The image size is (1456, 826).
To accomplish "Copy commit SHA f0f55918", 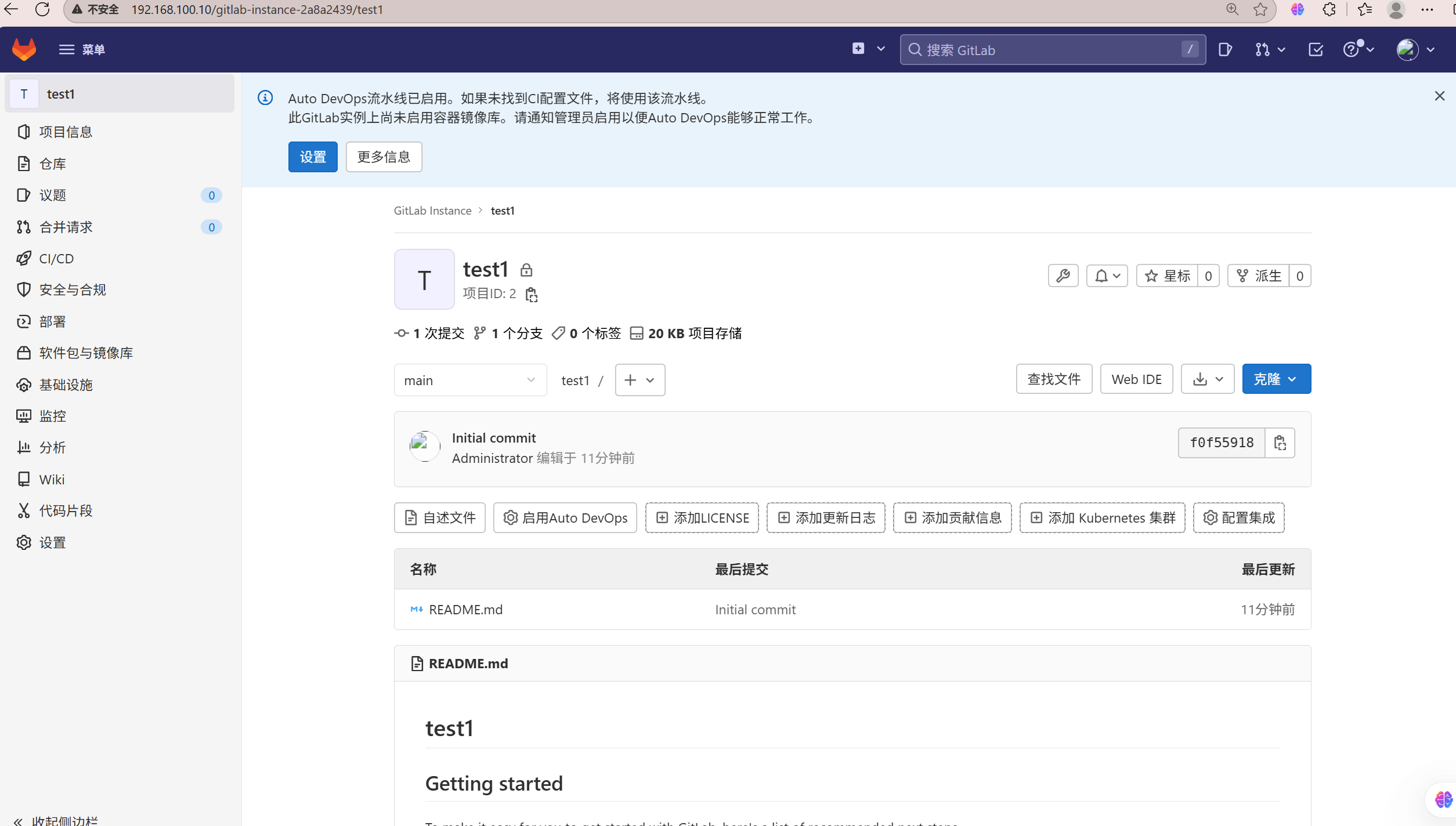I will click(x=1280, y=443).
